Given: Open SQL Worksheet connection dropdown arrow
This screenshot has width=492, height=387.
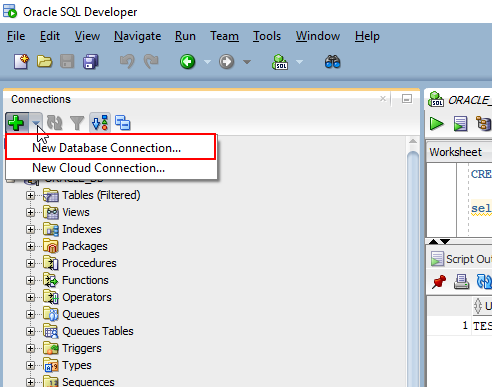Looking at the screenshot, I should (x=300, y=62).
